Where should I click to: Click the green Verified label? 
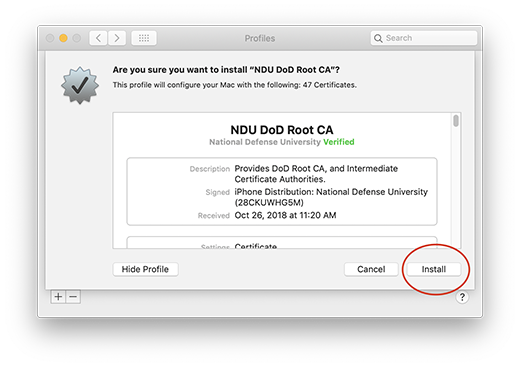339,142
